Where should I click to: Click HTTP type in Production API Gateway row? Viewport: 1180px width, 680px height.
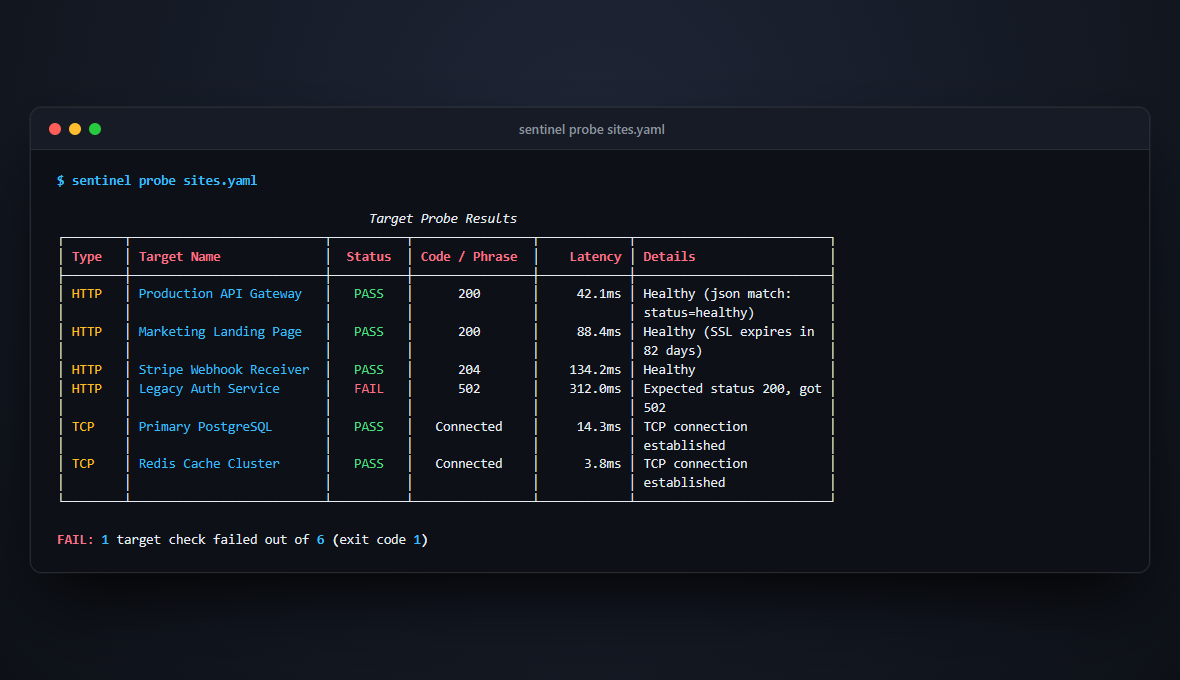click(x=87, y=293)
